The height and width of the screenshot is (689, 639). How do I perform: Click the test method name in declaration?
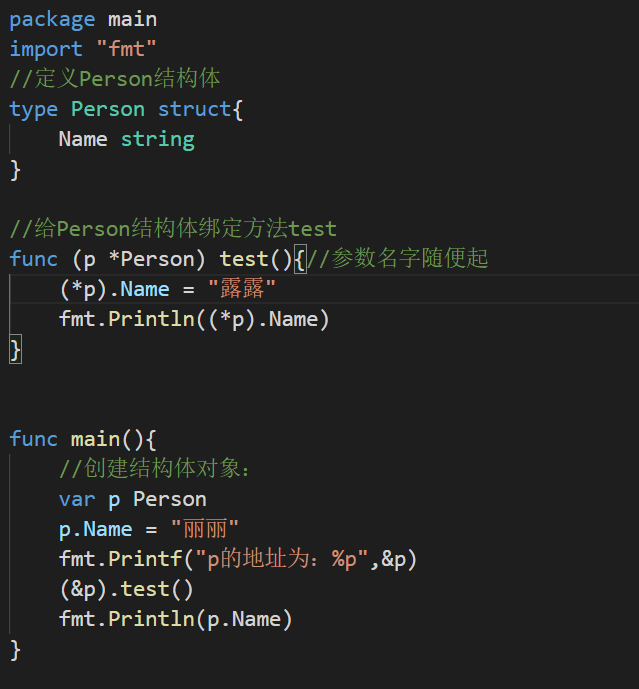244,259
